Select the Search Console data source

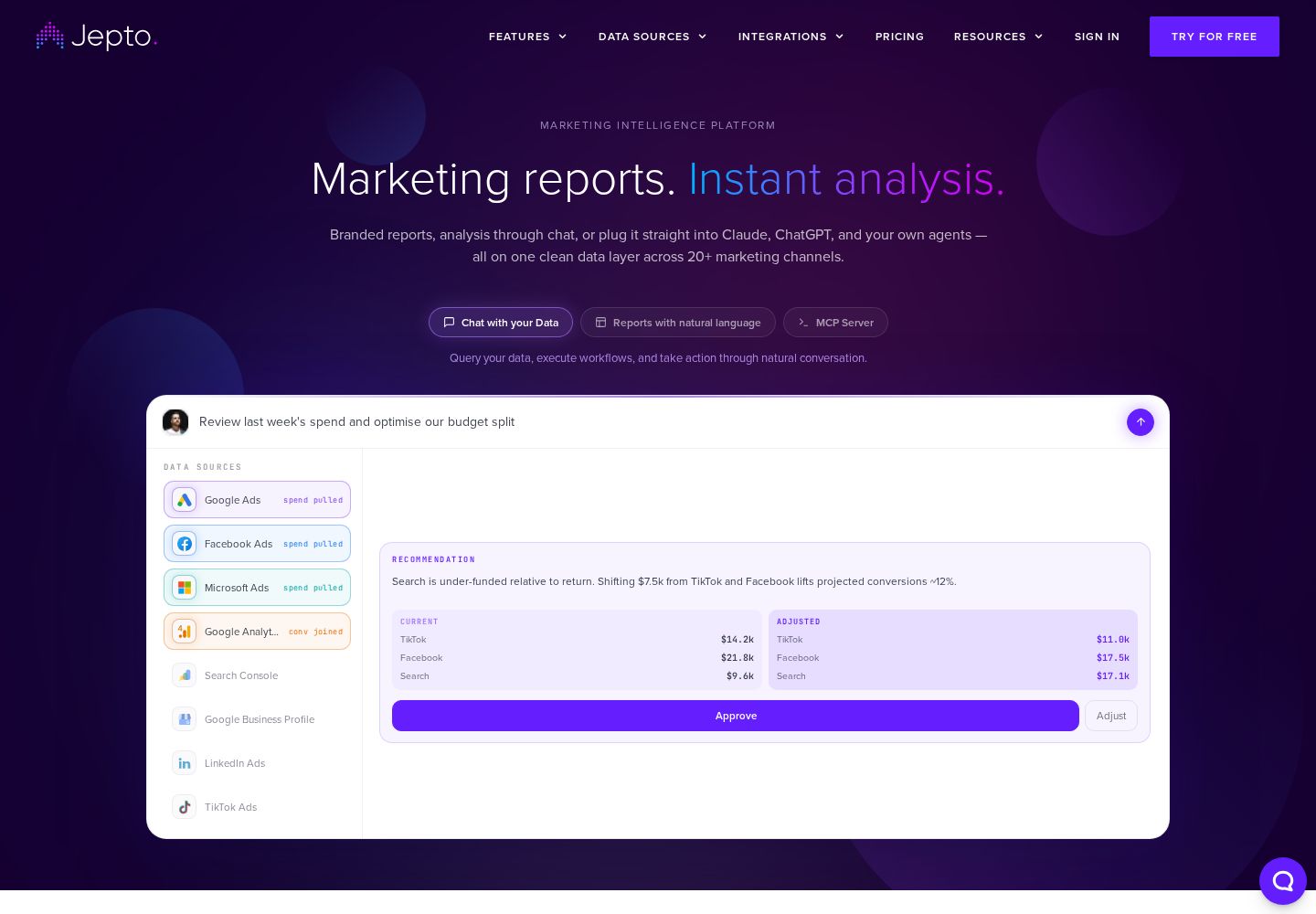pos(257,675)
